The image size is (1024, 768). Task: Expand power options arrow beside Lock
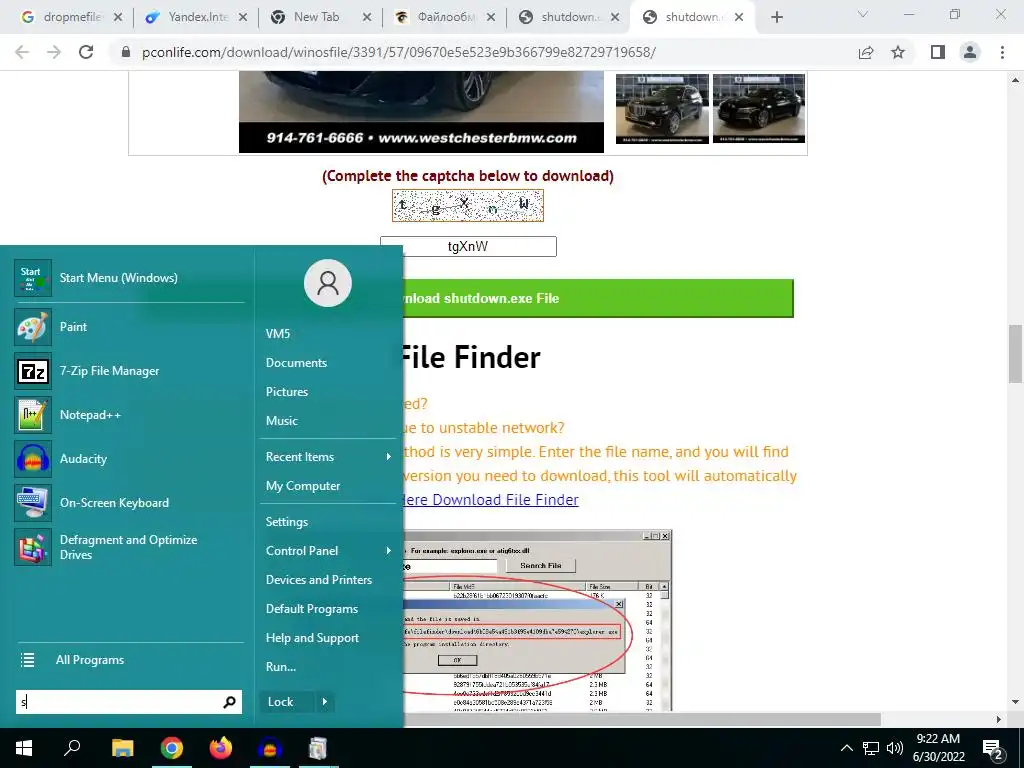click(x=325, y=702)
